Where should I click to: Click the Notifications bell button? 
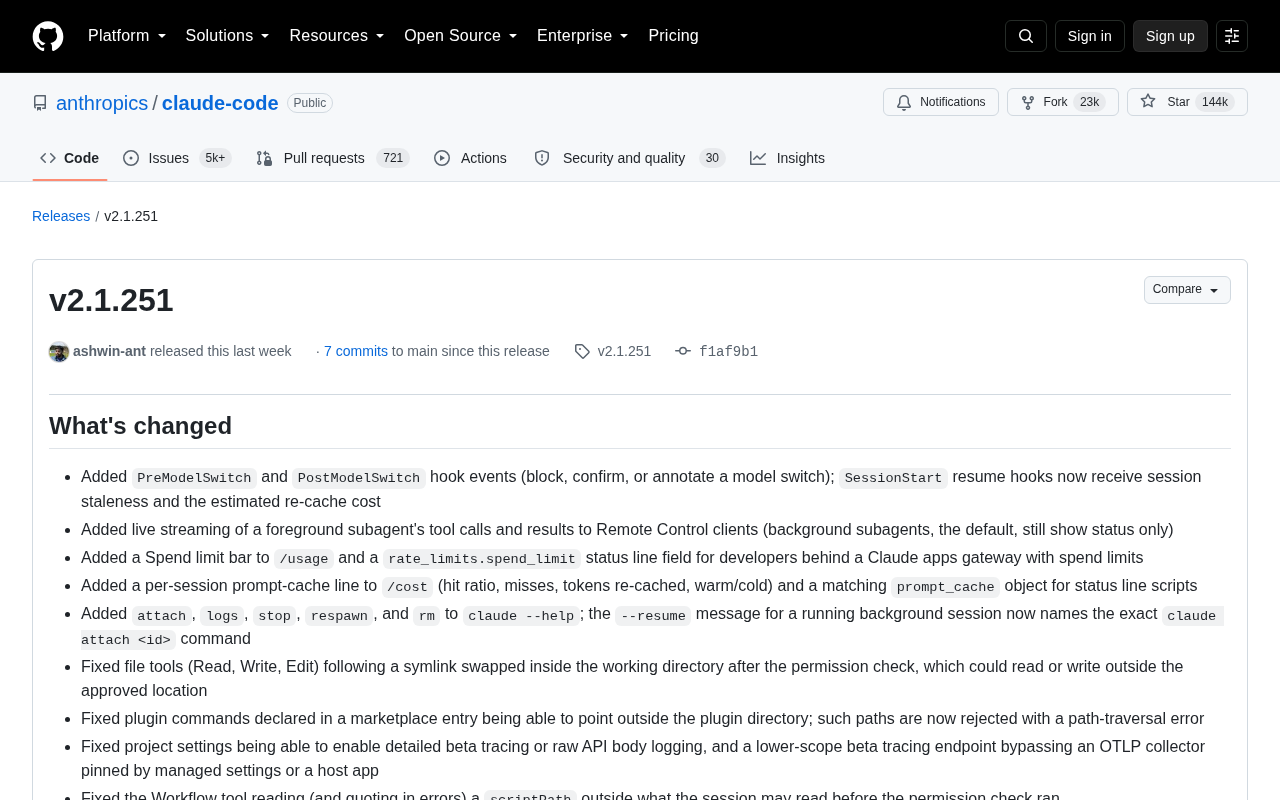tap(941, 102)
